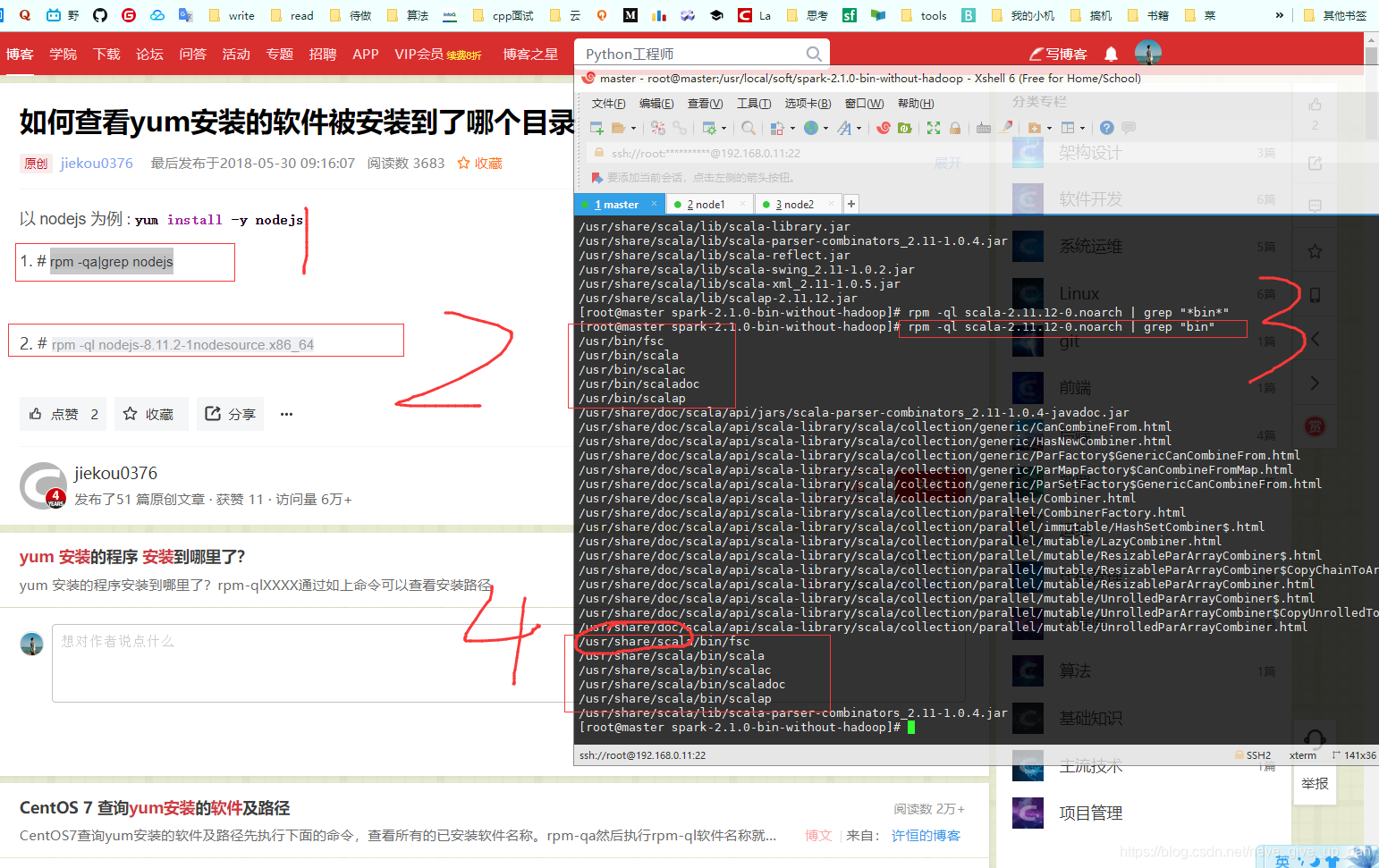Switch to the 3 node2 session tab
The height and width of the screenshot is (868, 1379).
pos(798,205)
